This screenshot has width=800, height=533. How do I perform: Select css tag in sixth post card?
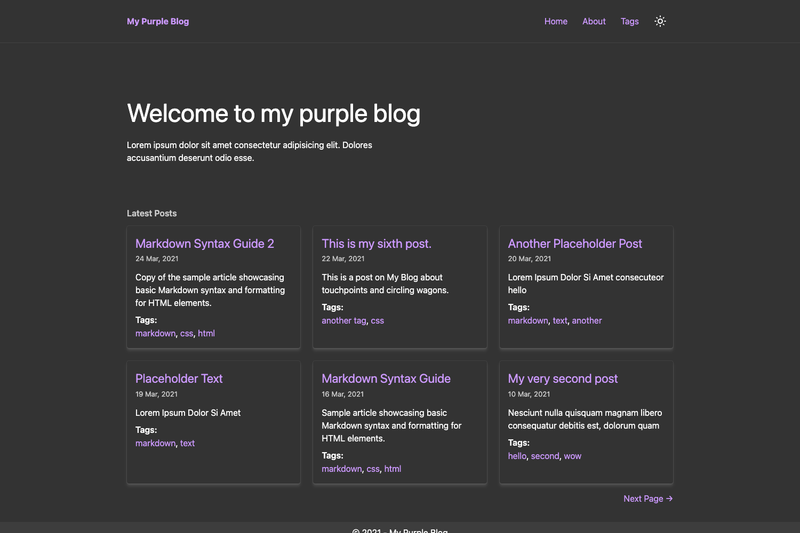coord(378,320)
